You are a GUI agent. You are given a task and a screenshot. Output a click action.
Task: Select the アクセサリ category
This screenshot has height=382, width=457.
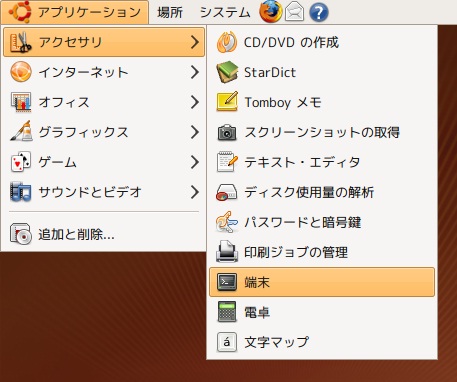pyautogui.click(x=104, y=42)
